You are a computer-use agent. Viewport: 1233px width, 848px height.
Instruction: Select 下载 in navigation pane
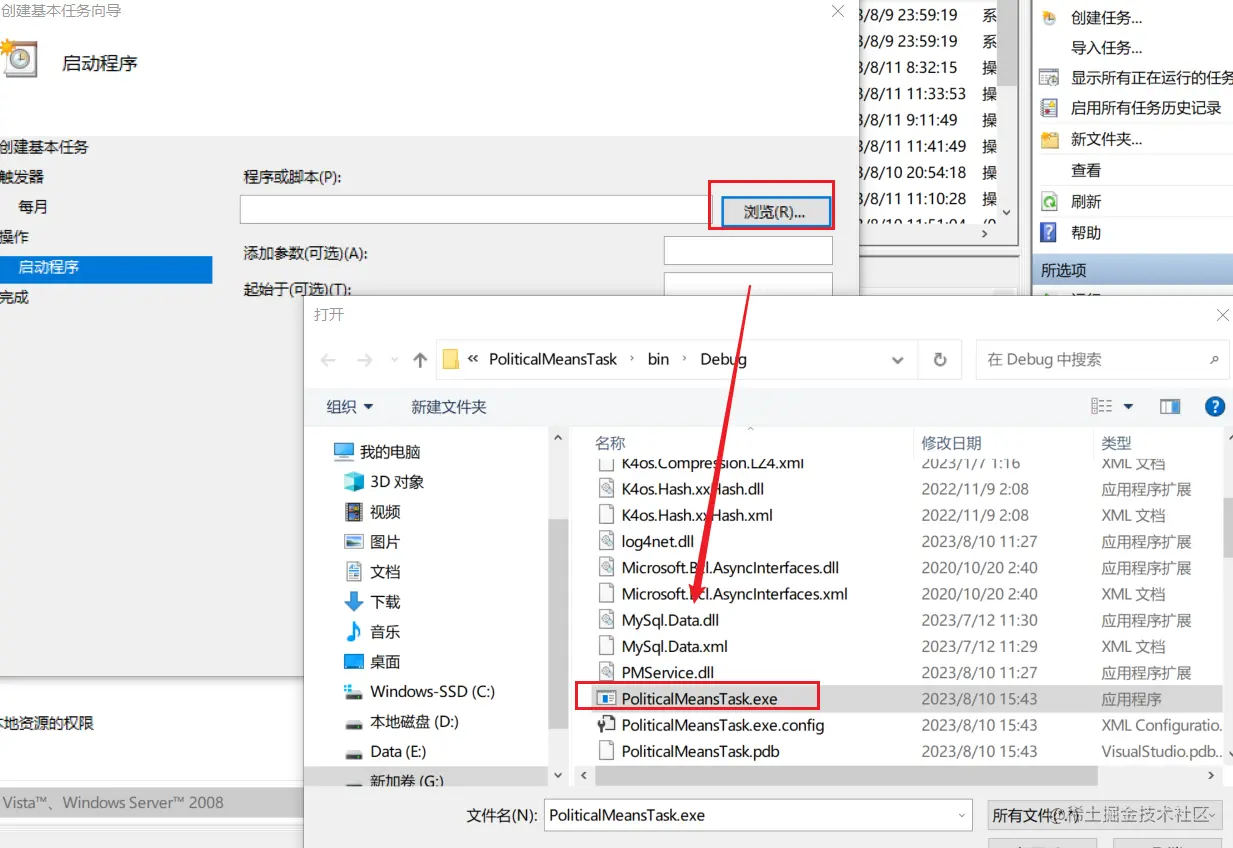pos(385,602)
